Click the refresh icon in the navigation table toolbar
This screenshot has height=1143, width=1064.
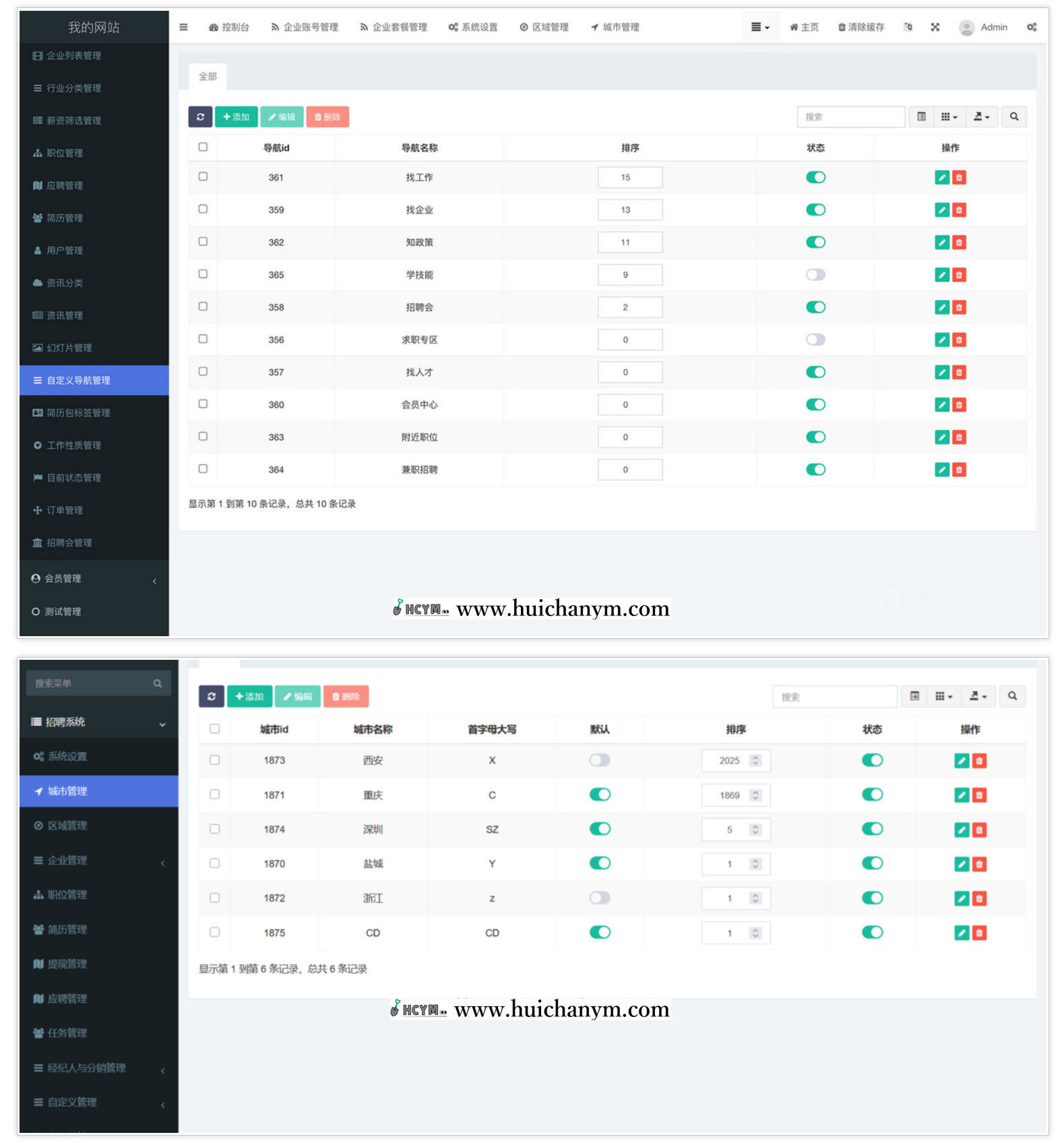200,117
